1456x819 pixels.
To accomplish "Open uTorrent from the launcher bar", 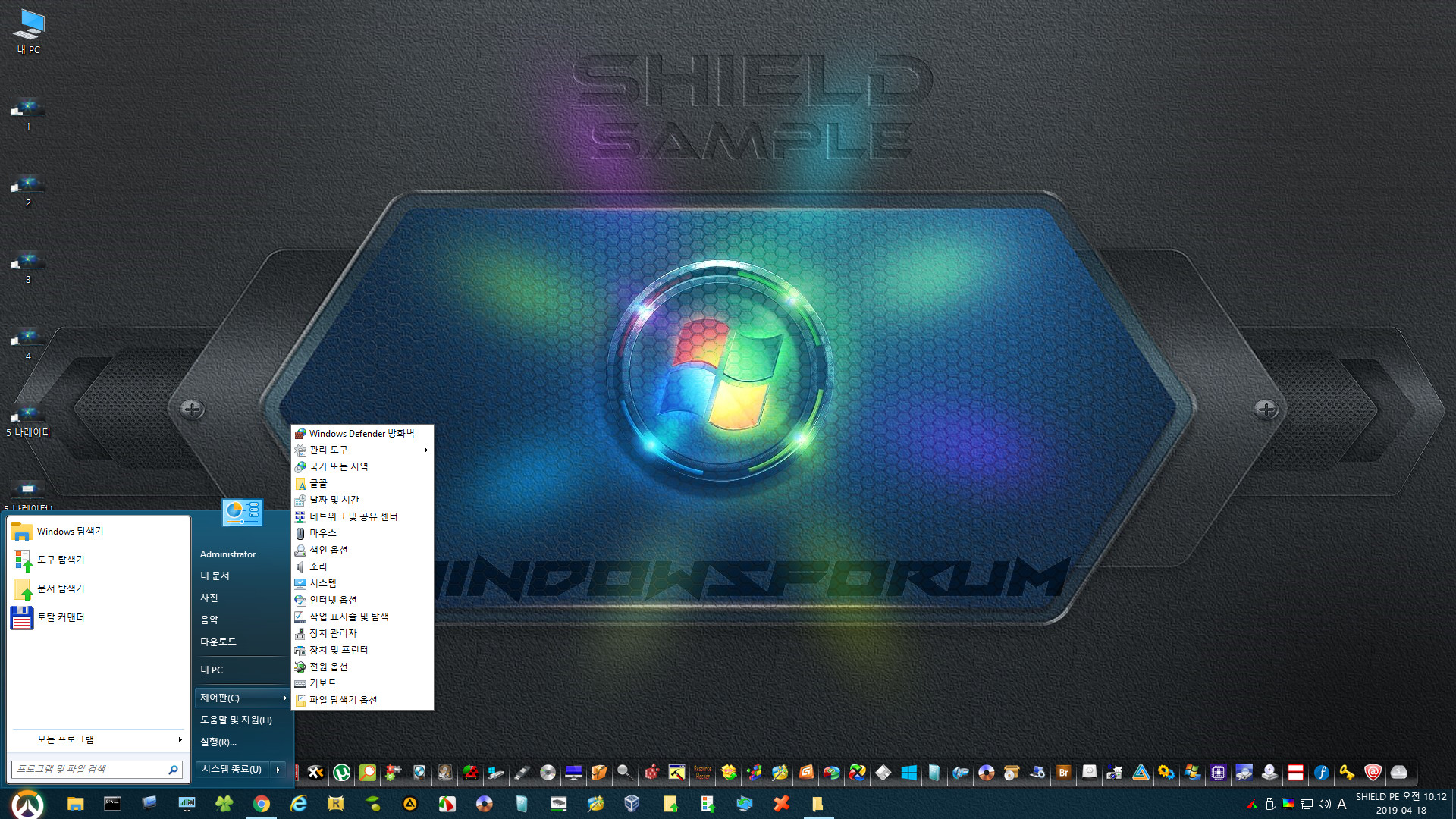I will coord(342,772).
